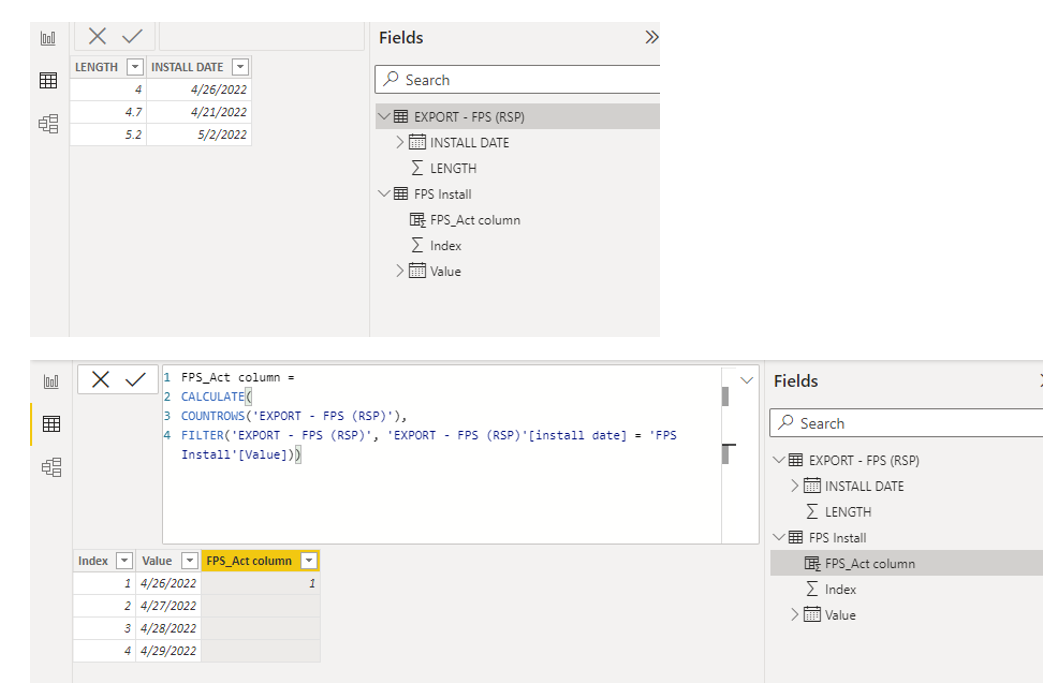Collapse upper Fields pane with double chevron
Viewport: 1061px width, 698px height.
coord(651,37)
